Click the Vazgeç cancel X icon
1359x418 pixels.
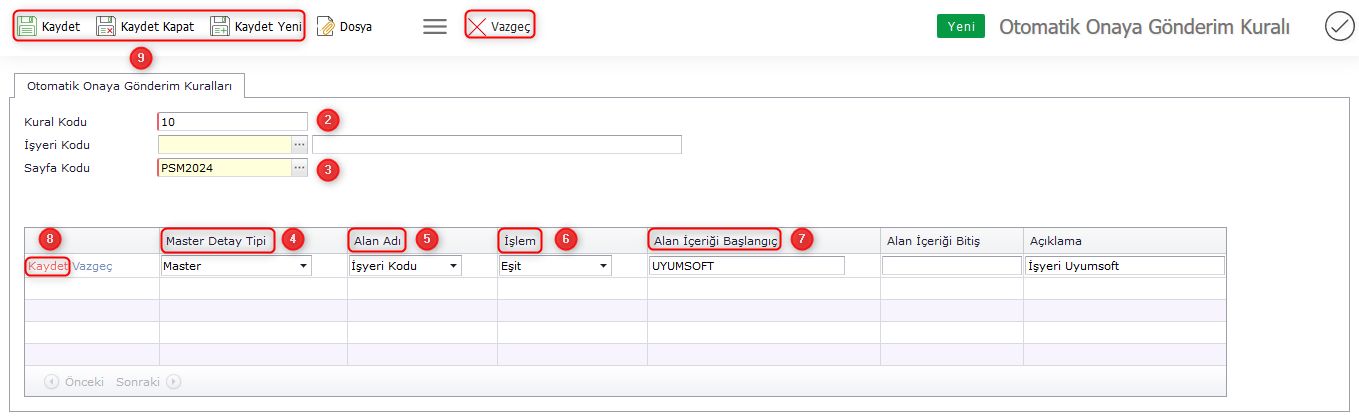(x=478, y=26)
